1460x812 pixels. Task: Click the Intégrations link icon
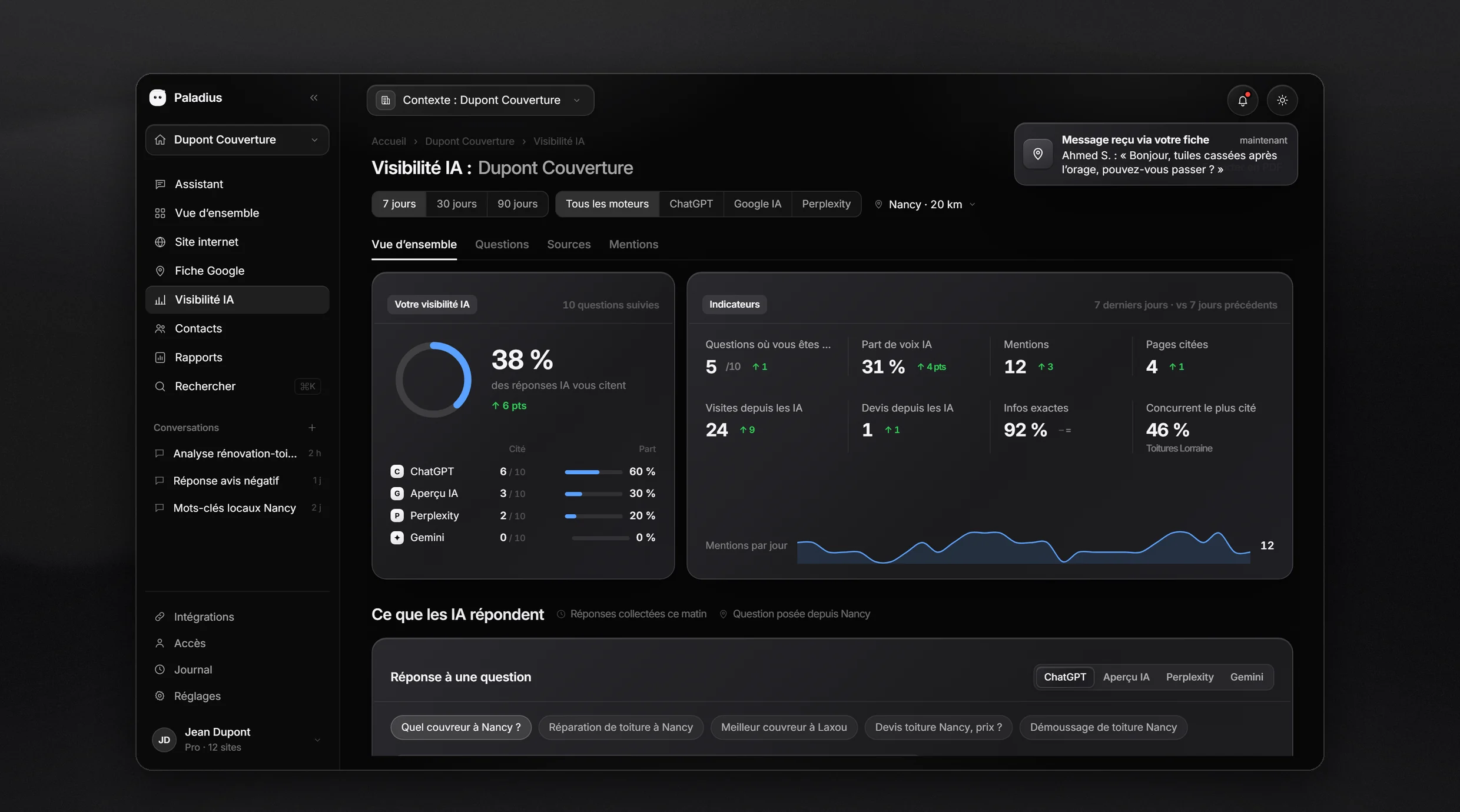[x=160, y=617]
